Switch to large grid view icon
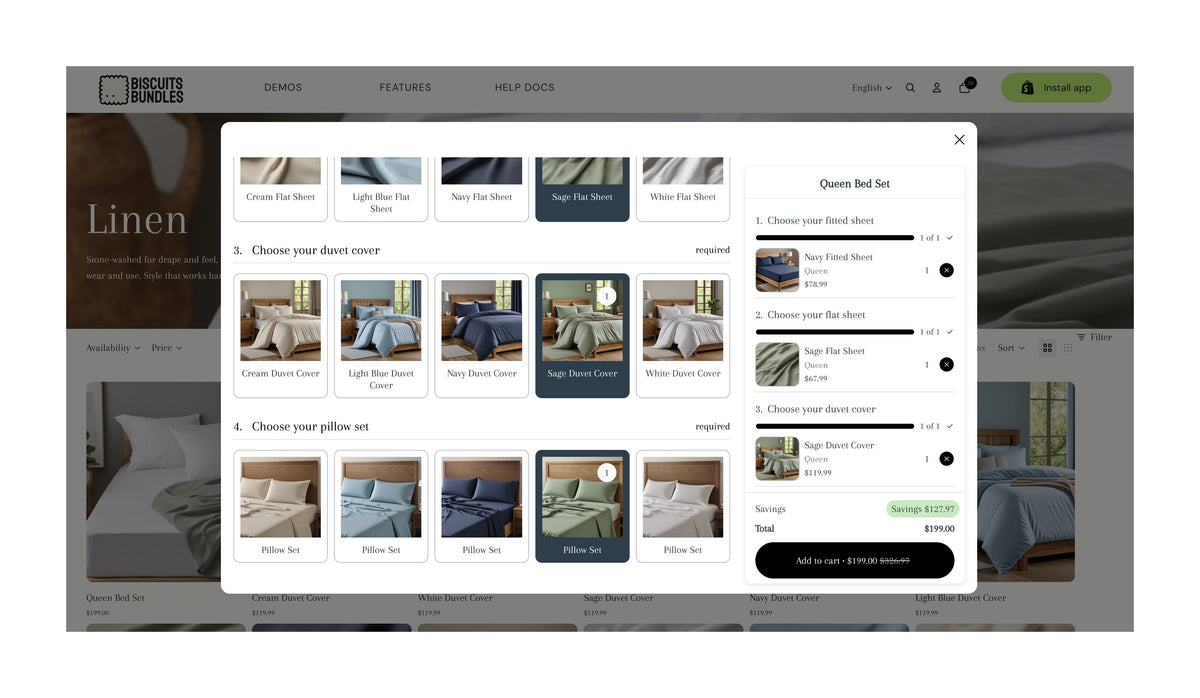Screen dimensions: 1200x698 (x=1047, y=348)
